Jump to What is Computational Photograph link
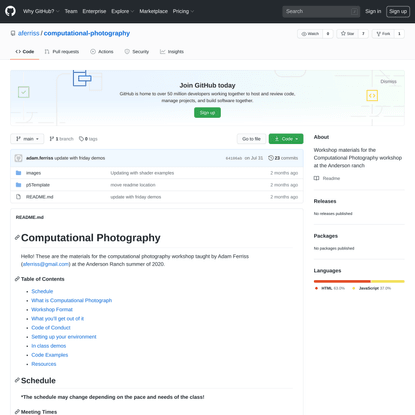 [71, 300]
